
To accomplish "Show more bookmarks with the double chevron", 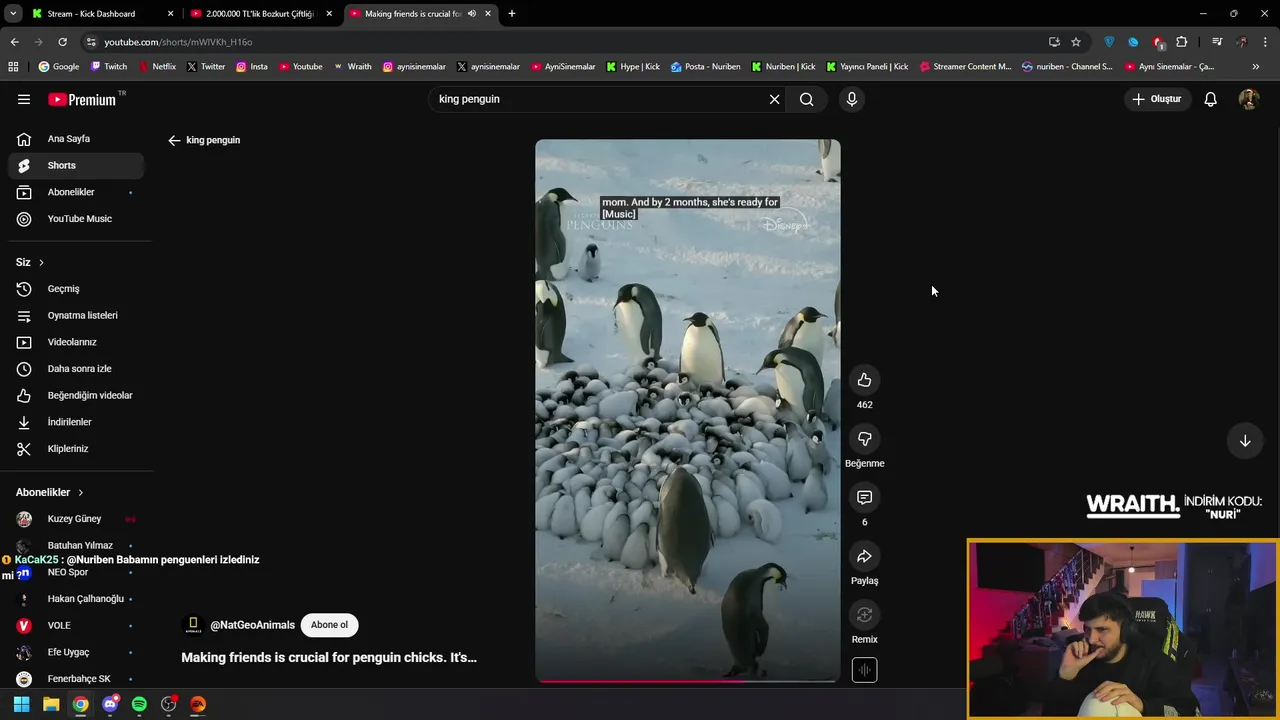I will pos(1256,67).
